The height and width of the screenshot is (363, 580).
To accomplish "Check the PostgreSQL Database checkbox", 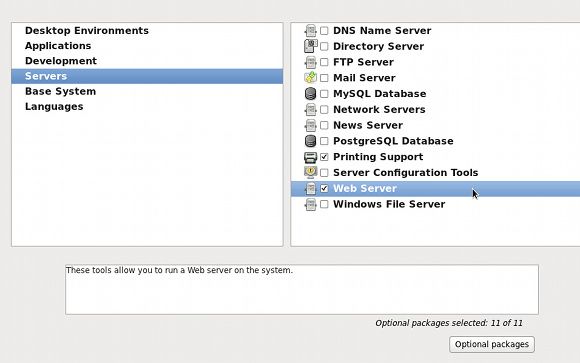I will point(324,141).
